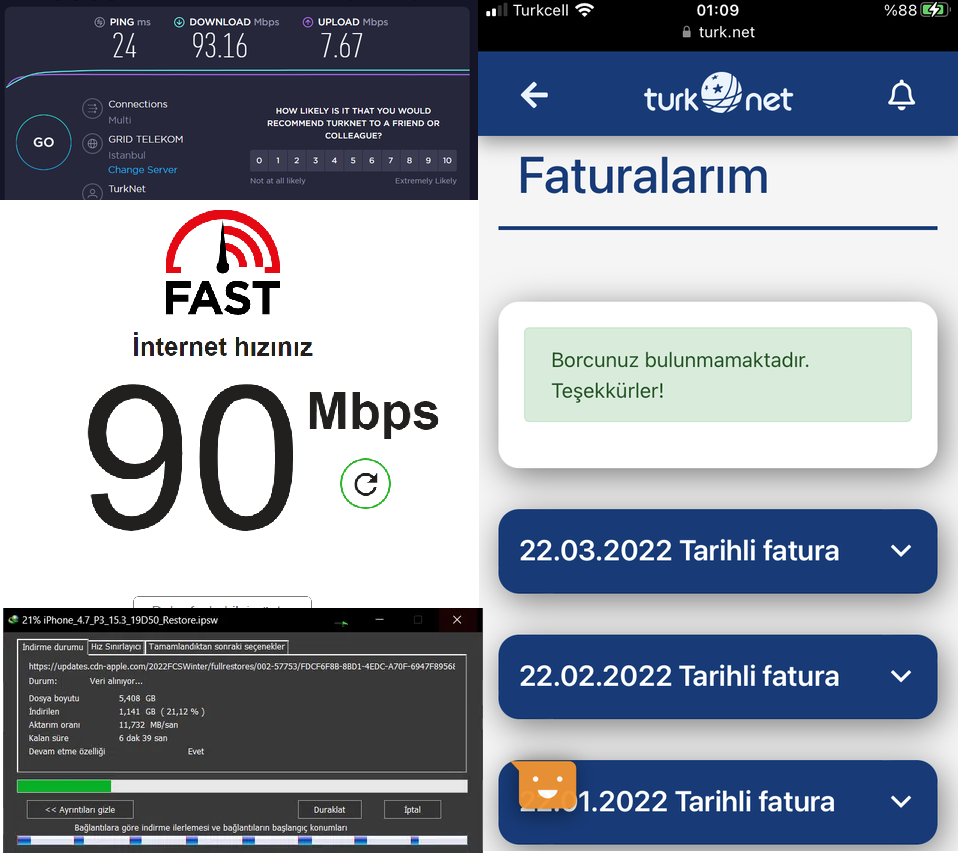Click the 01:09 clock in status bar
959x853 pixels.
(x=717, y=10)
